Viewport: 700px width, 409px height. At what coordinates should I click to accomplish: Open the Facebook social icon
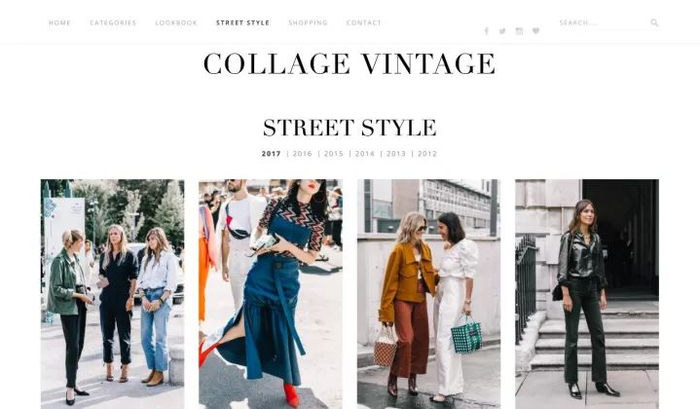(x=487, y=31)
